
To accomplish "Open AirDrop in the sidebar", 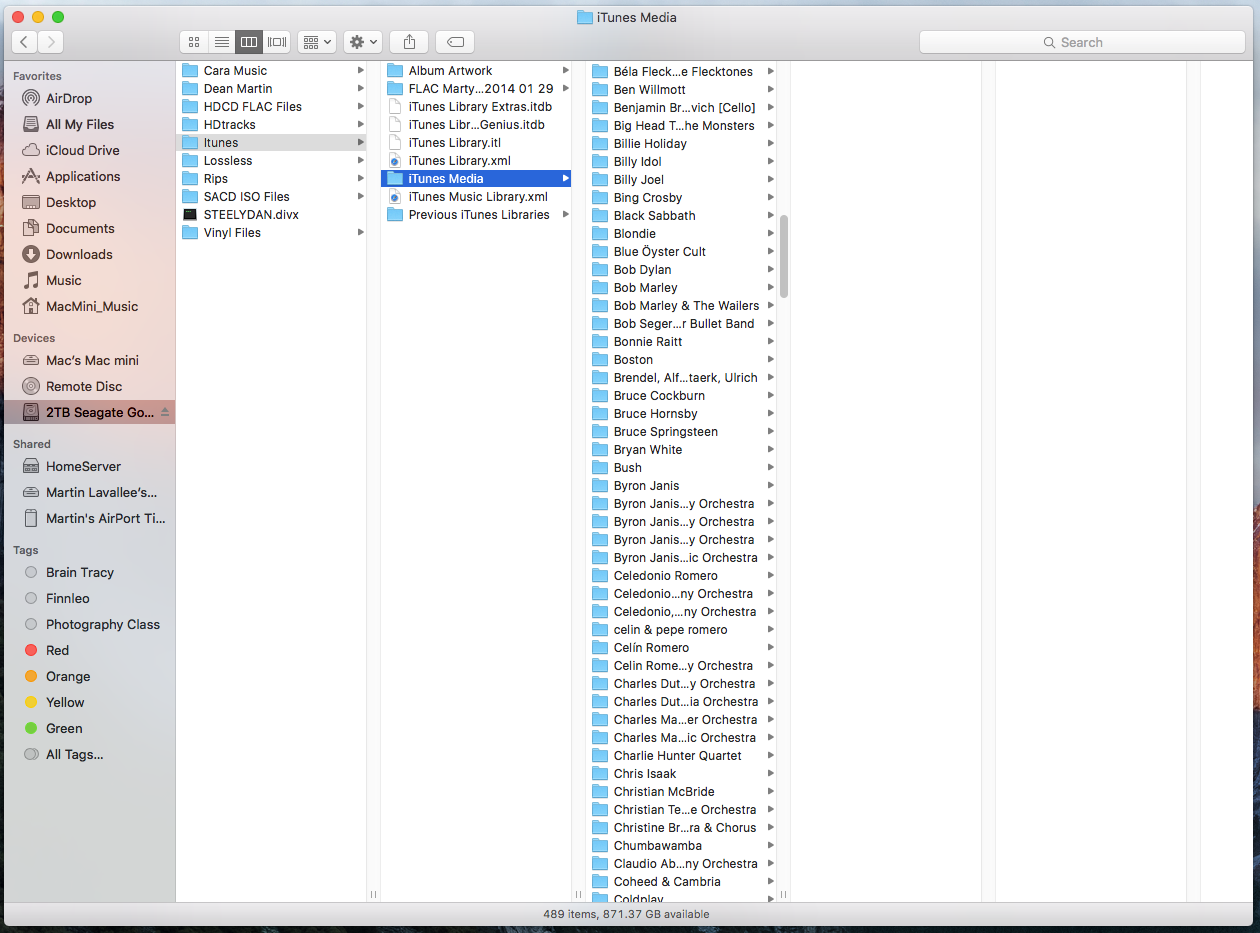I will (x=88, y=98).
